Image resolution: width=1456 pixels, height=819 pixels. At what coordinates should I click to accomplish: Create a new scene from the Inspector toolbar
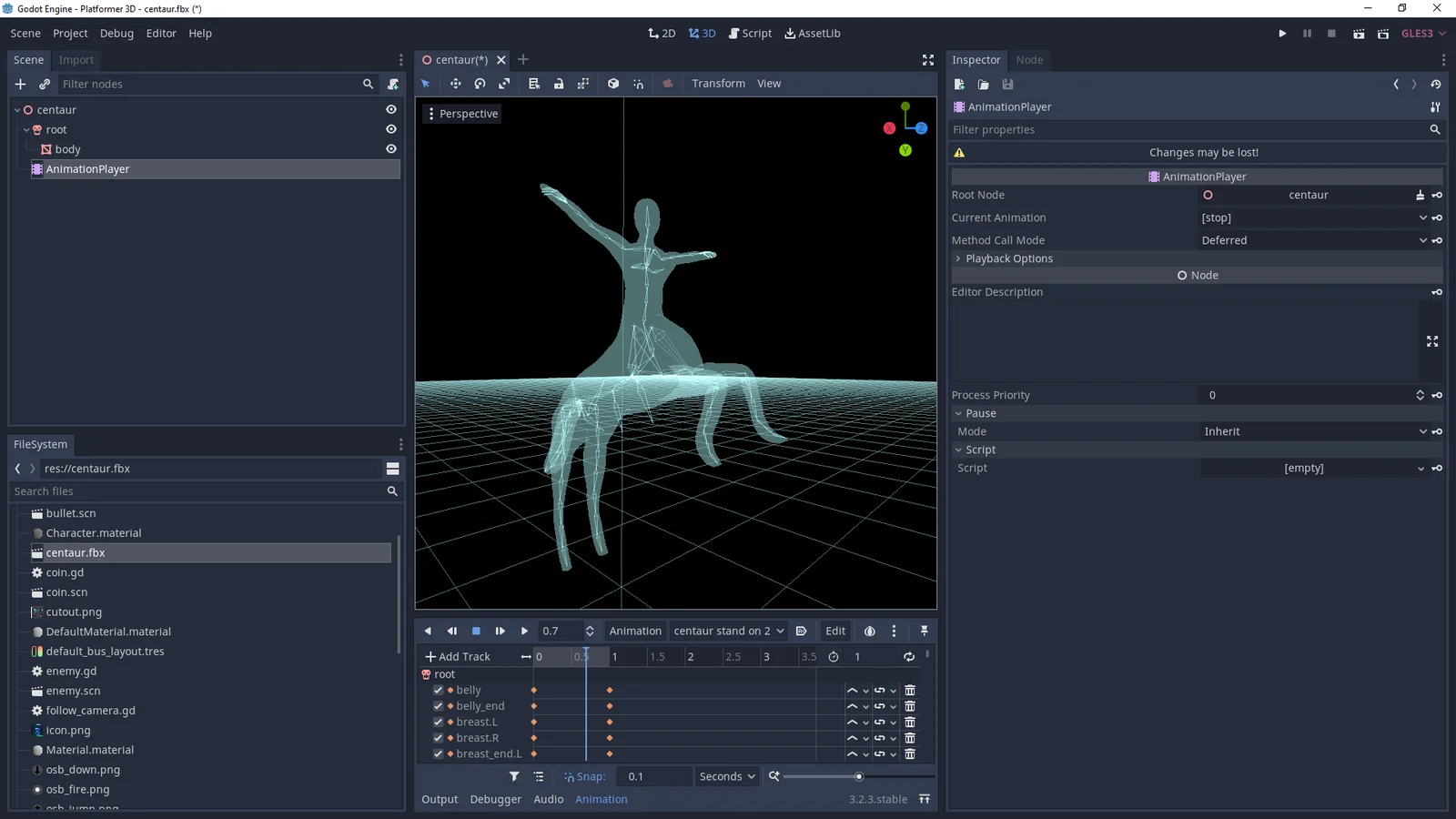tap(959, 84)
